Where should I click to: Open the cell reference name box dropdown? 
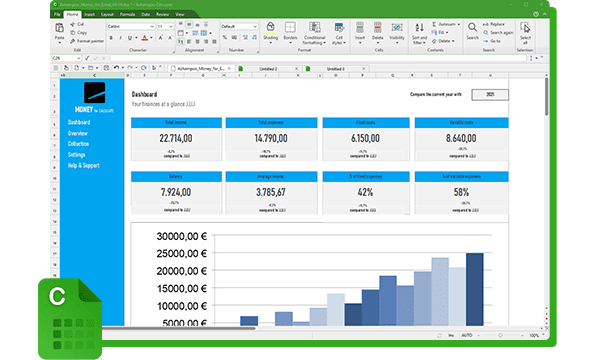pyautogui.click(x=78, y=58)
